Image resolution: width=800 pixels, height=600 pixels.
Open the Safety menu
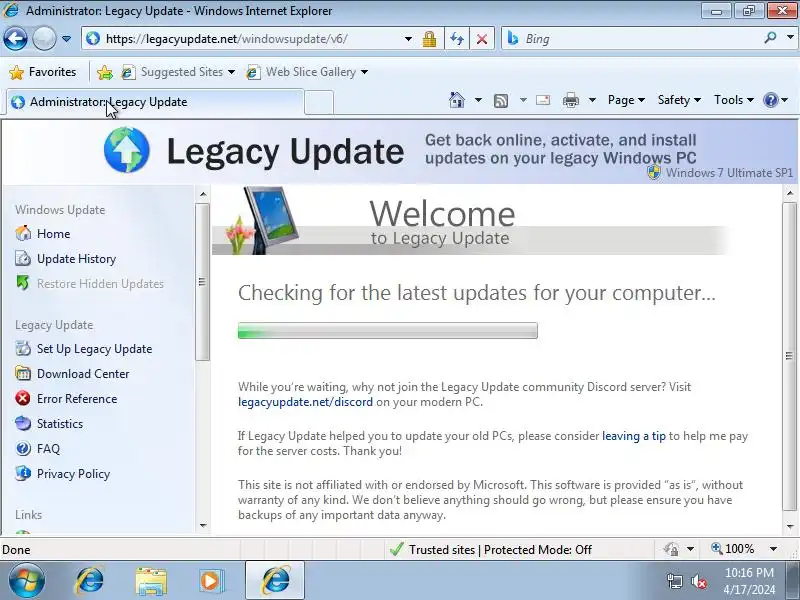[x=679, y=100]
